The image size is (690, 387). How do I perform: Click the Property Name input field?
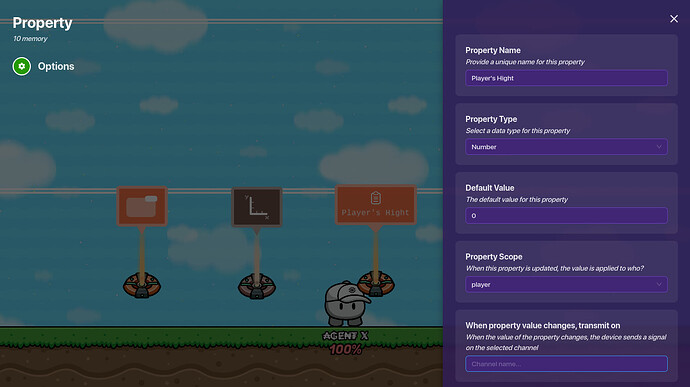point(566,78)
